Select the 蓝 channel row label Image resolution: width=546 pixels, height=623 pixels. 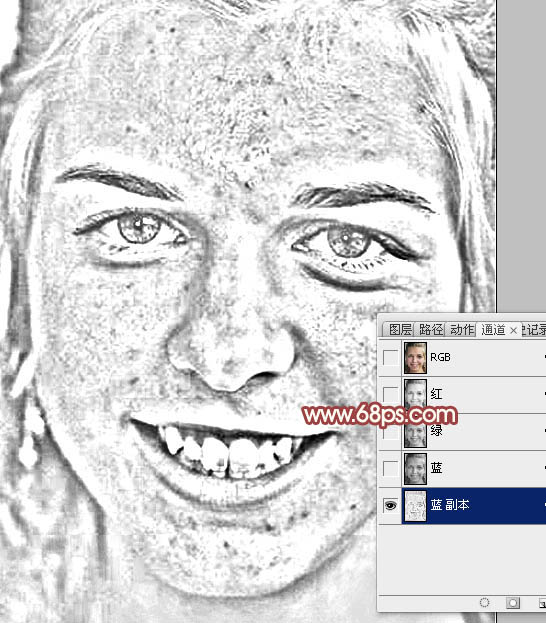click(436, 468)
